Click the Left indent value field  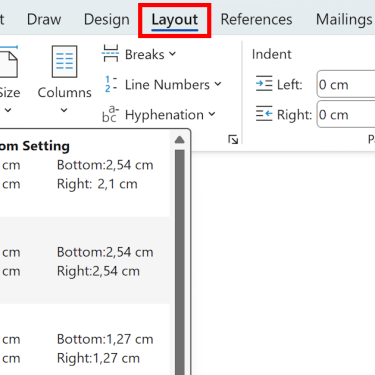click(346, 84)
